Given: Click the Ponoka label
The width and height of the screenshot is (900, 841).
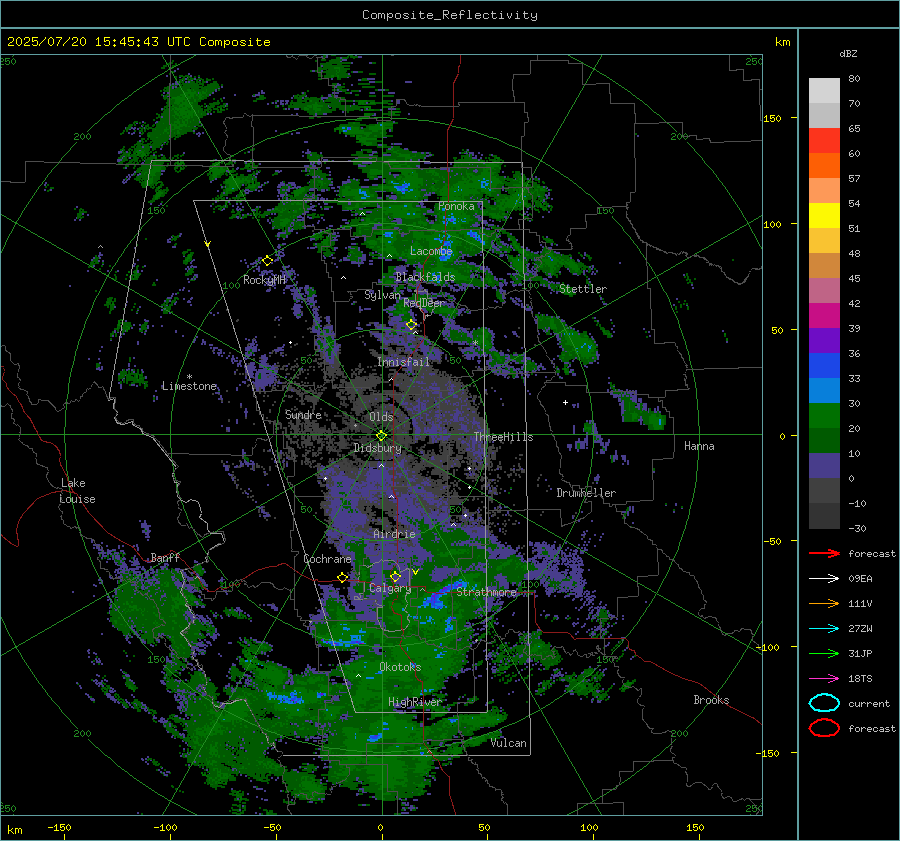Looking at the screenshot, I should point(456,206).
